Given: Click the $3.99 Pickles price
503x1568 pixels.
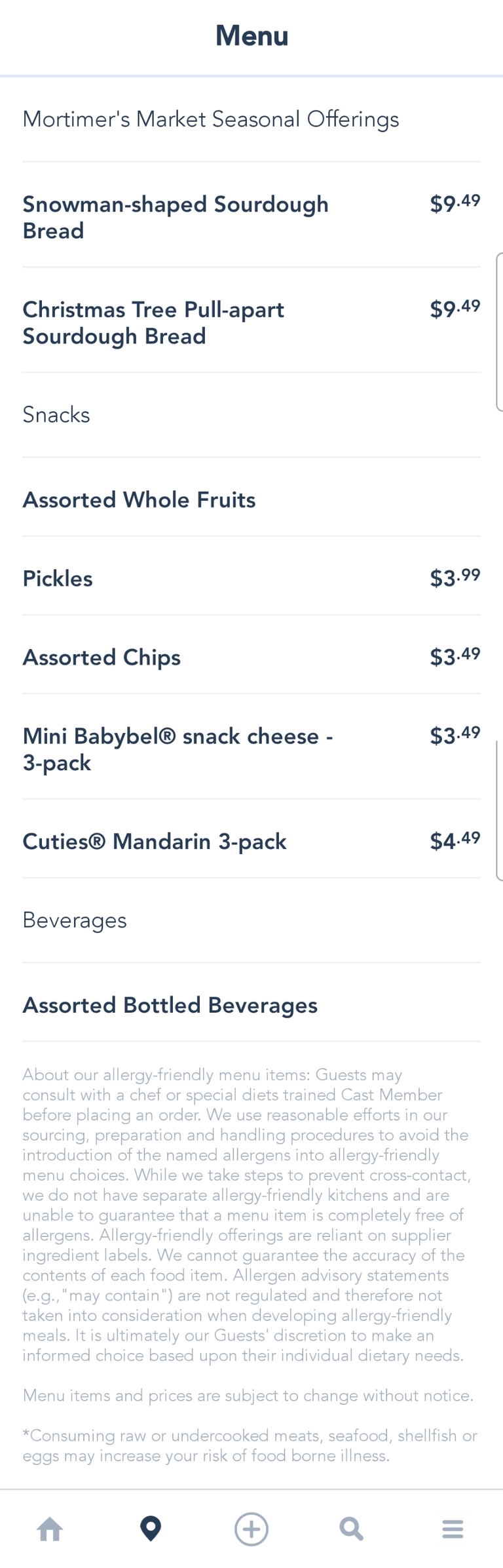Looking at the screenshot, I should [x=455, y=578].
